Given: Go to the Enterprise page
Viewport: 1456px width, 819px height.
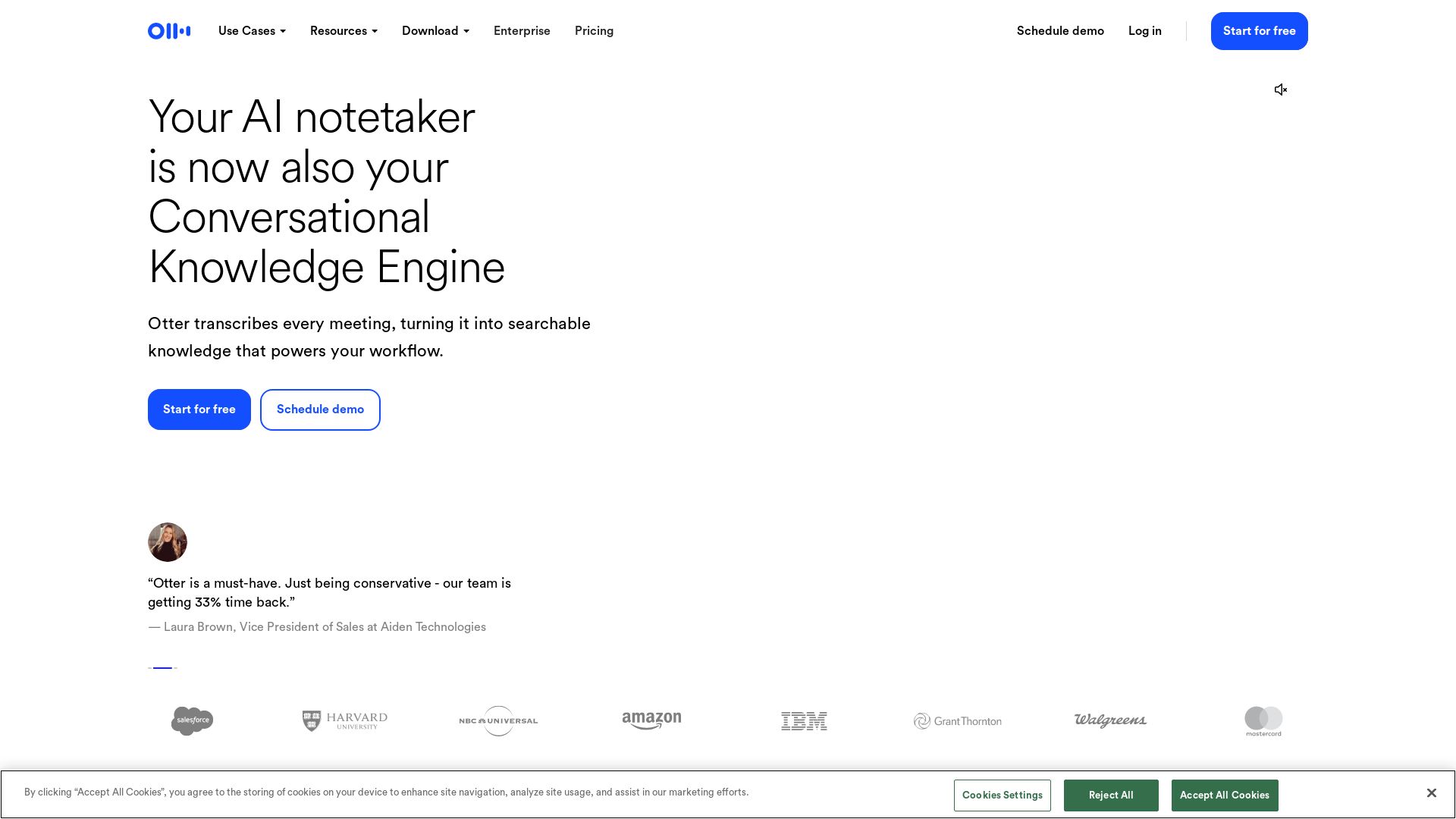Looking at the screenshot, I should pyautogui.click(x=522, y=31).
